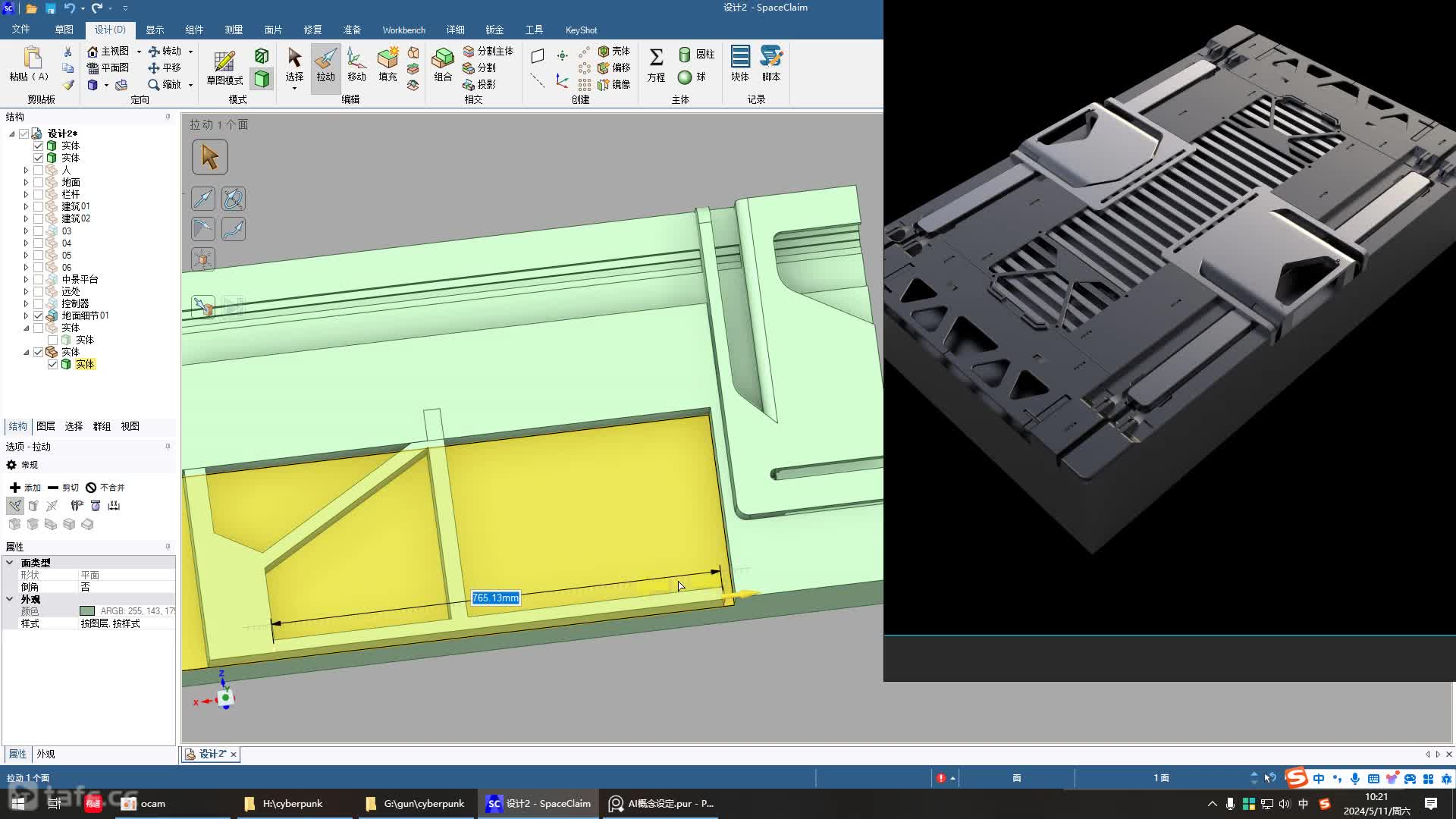Click the 分割主体 (Split body) tool
Image resolution: width=1456 pixels, height=819 pixels.
tap(488, 51)
